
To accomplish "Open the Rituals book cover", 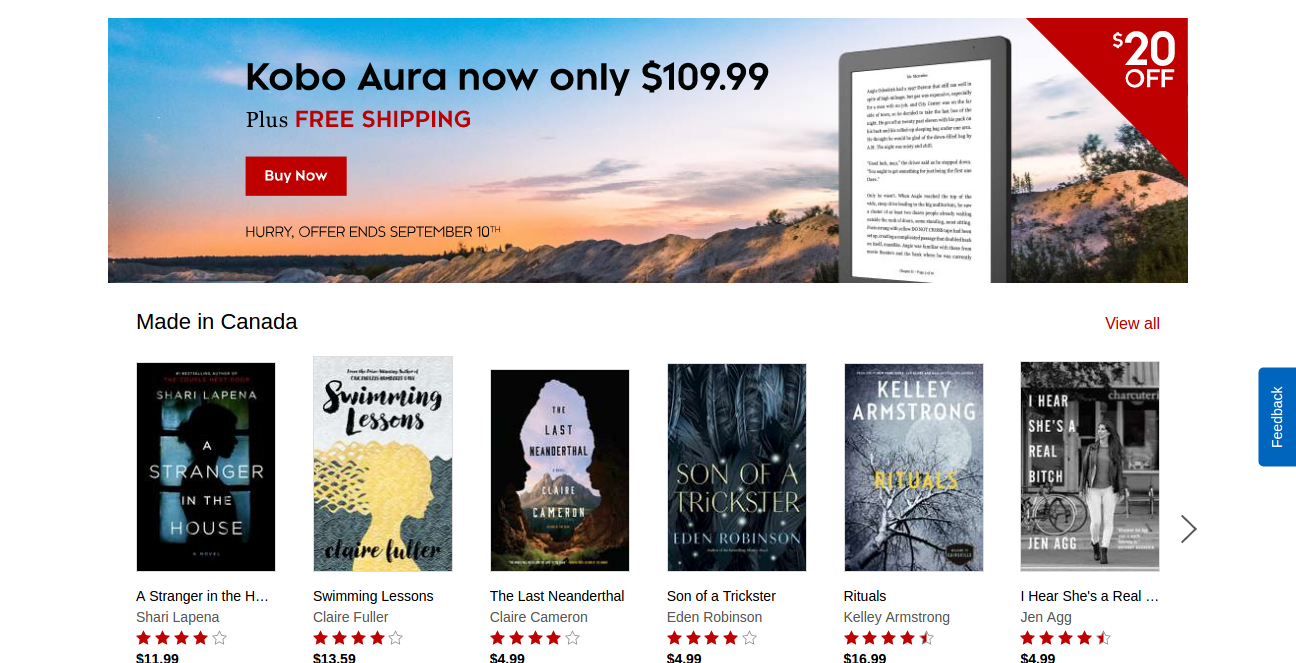I will (x=914, y=467).
